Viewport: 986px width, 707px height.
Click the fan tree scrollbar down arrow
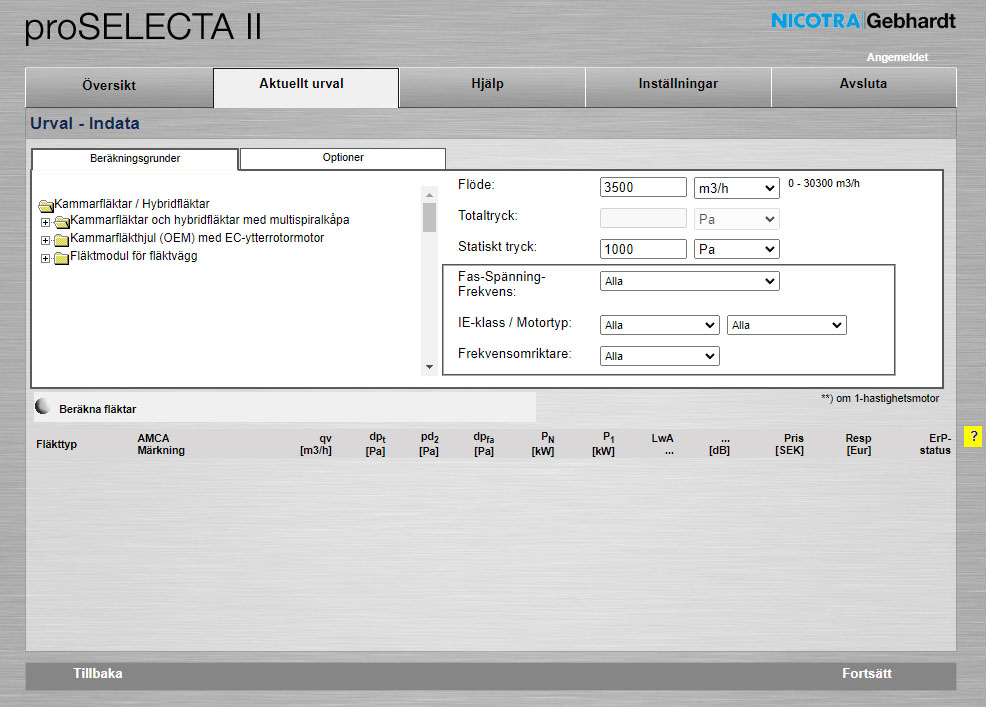click(429, 367)
